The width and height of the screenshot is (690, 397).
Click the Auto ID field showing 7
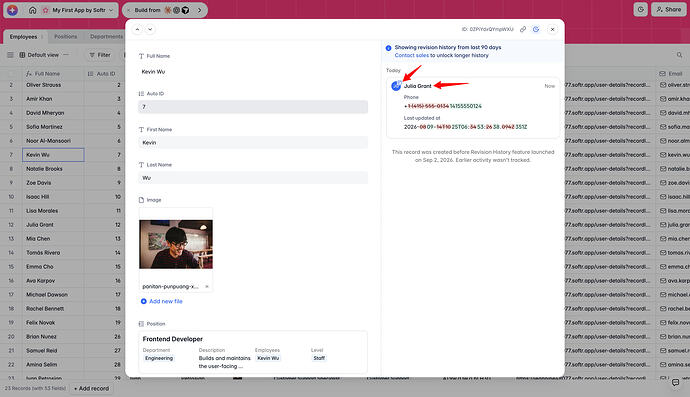pos(253,107)
